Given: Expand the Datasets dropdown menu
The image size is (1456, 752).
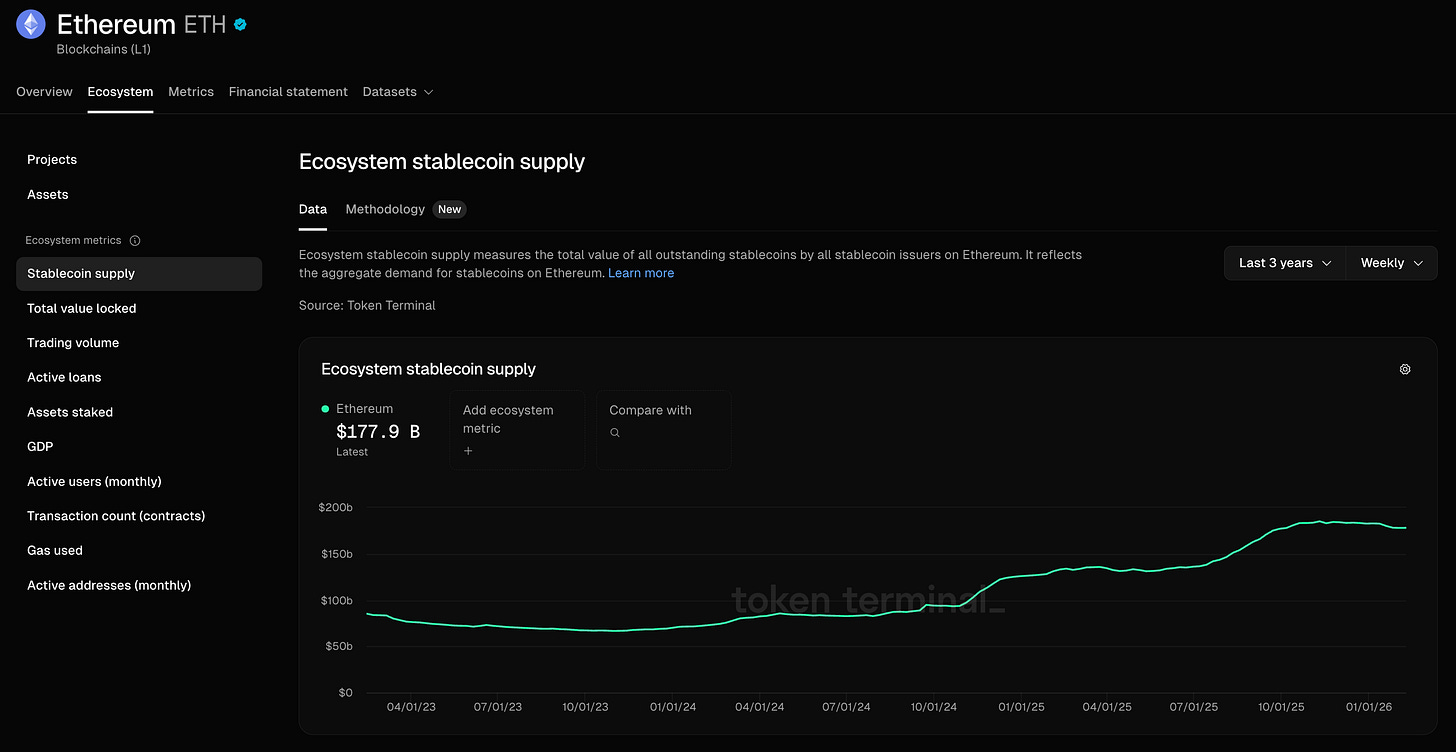Looking at the screenshot, I should [x=398, y=92].
